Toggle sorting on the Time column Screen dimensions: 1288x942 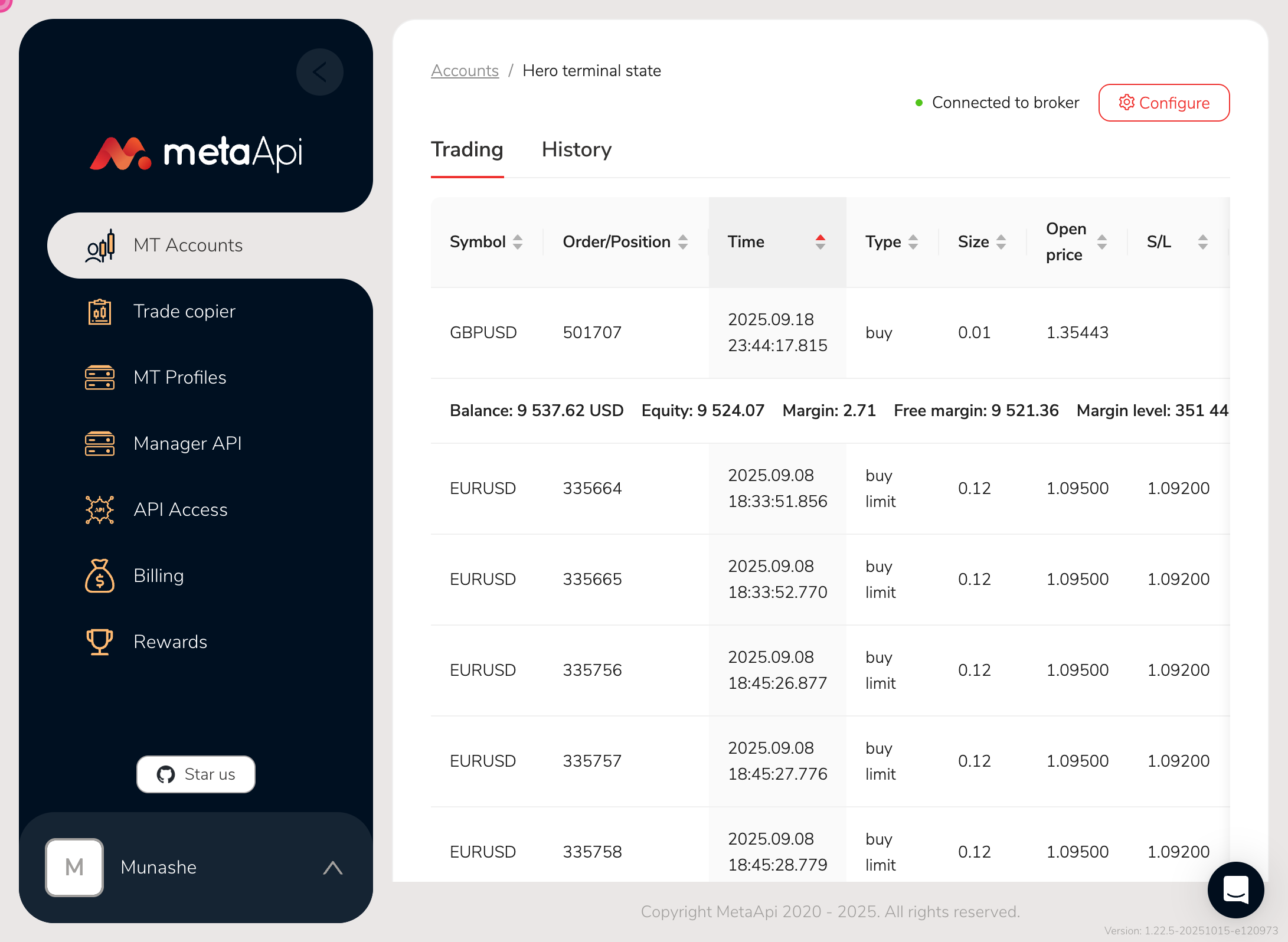(x=820, y=242)
